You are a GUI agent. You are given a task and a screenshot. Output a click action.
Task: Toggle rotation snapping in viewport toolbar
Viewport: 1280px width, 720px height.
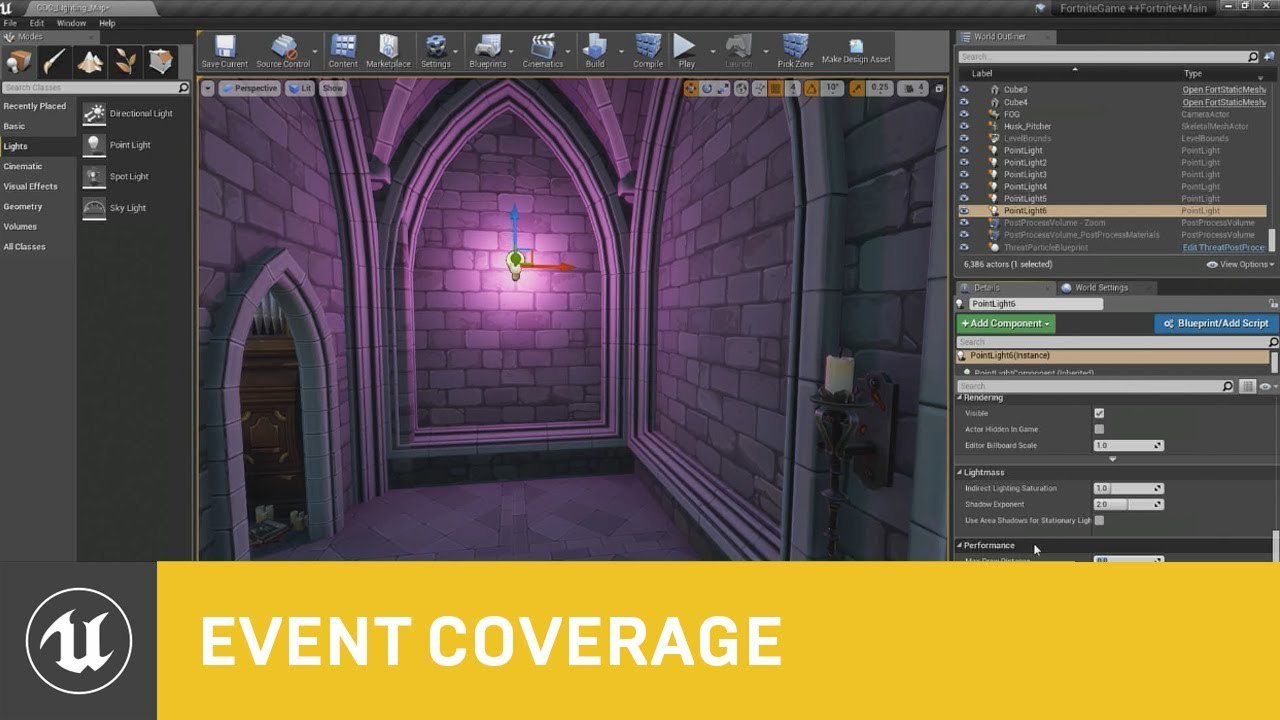click(814, 88)
